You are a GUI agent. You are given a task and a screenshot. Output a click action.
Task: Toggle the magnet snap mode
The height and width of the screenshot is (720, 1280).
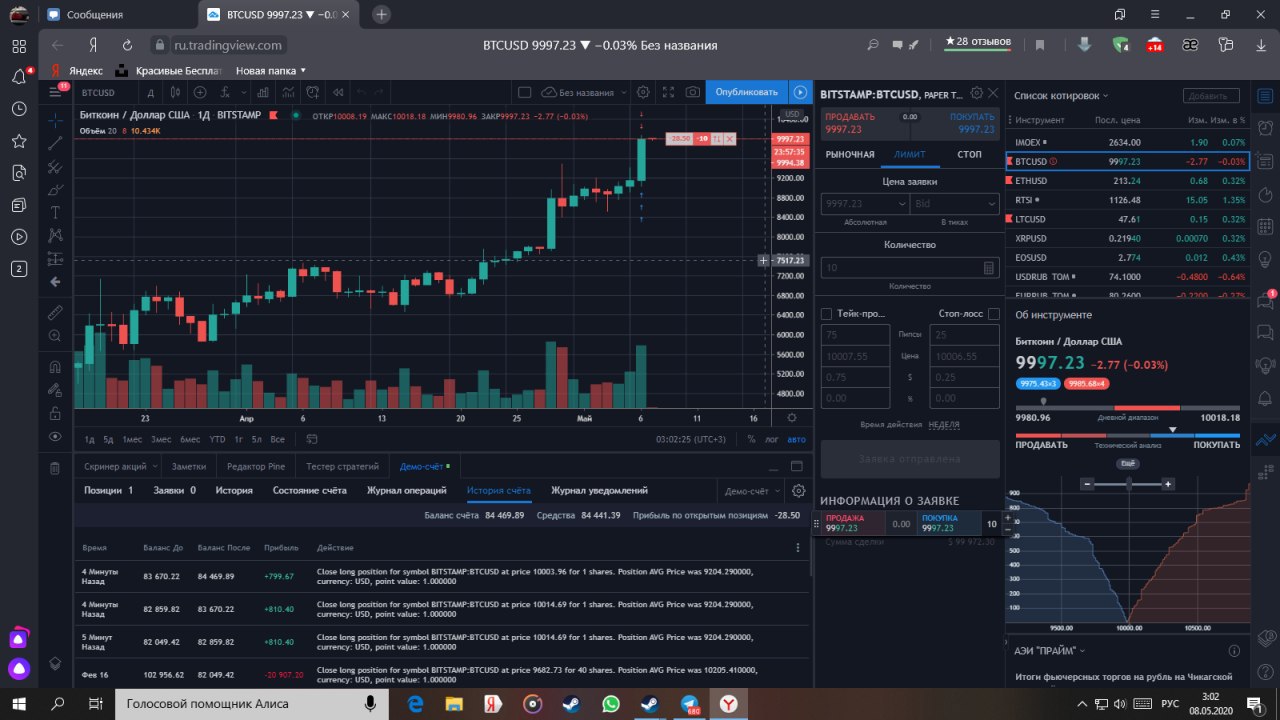click(x=55, y=366)
